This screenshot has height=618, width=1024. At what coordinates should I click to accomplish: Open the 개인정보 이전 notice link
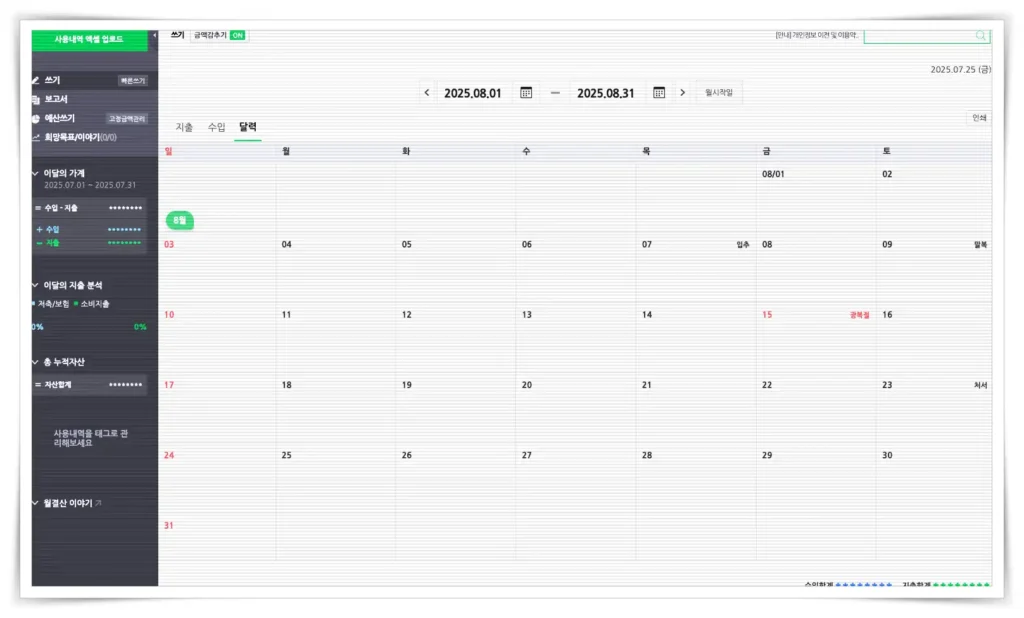point(816,35)
